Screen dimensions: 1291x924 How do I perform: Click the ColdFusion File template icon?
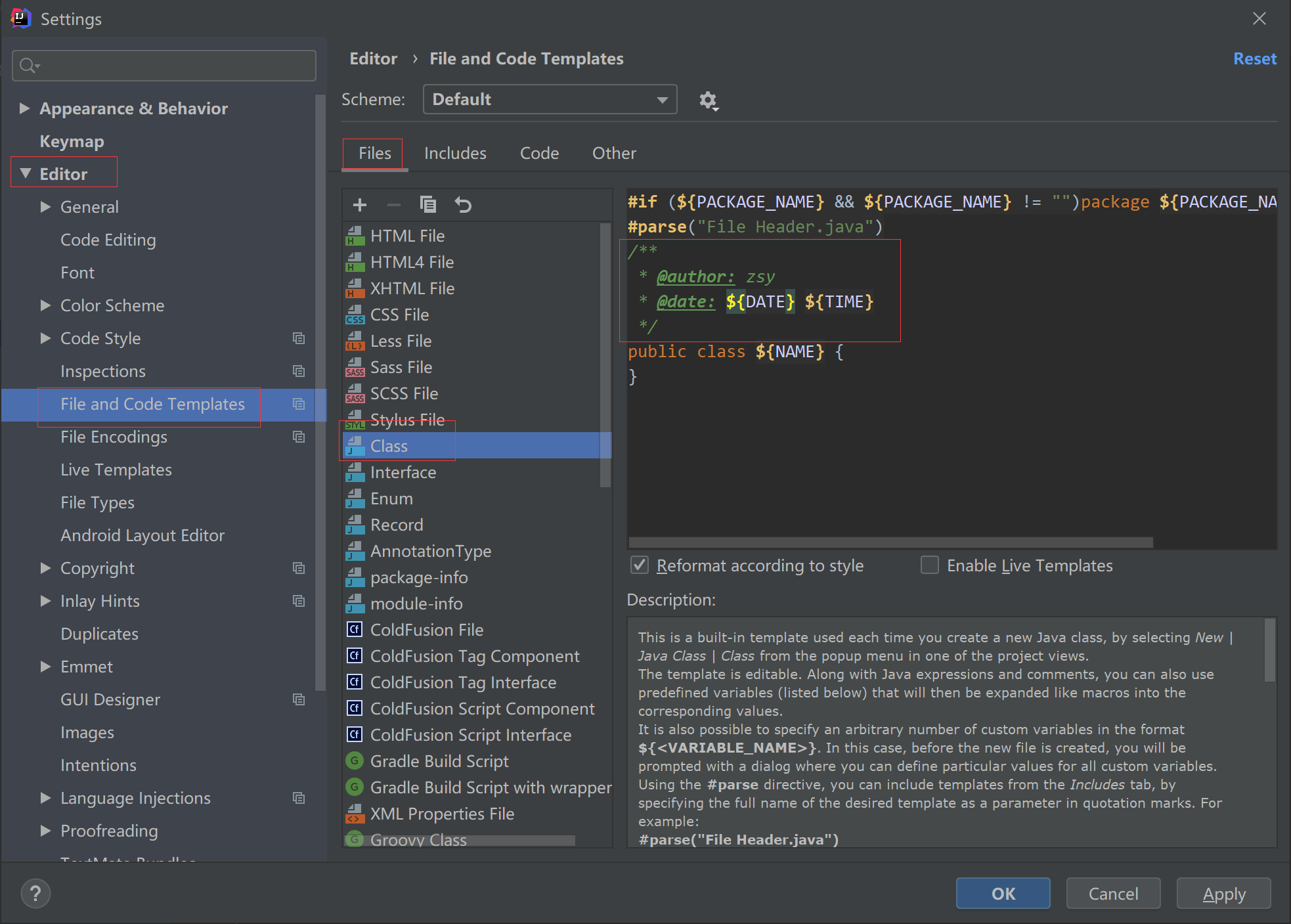tap(355, 630)
